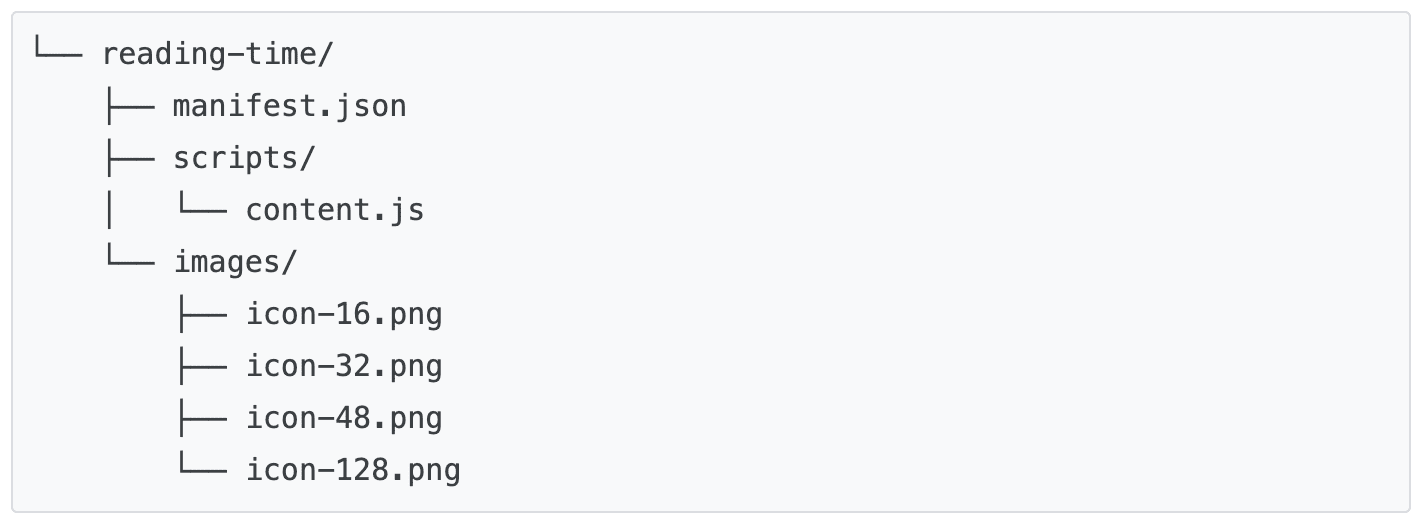Select the icon-32.png file entry
This screenshot has height=522, width=1422.
point(344,366)
